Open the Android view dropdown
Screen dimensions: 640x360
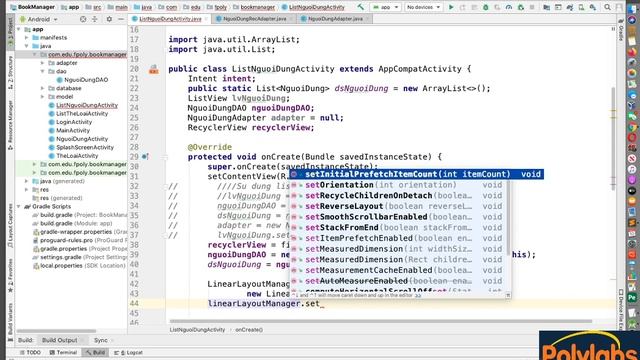pos(39,19)
